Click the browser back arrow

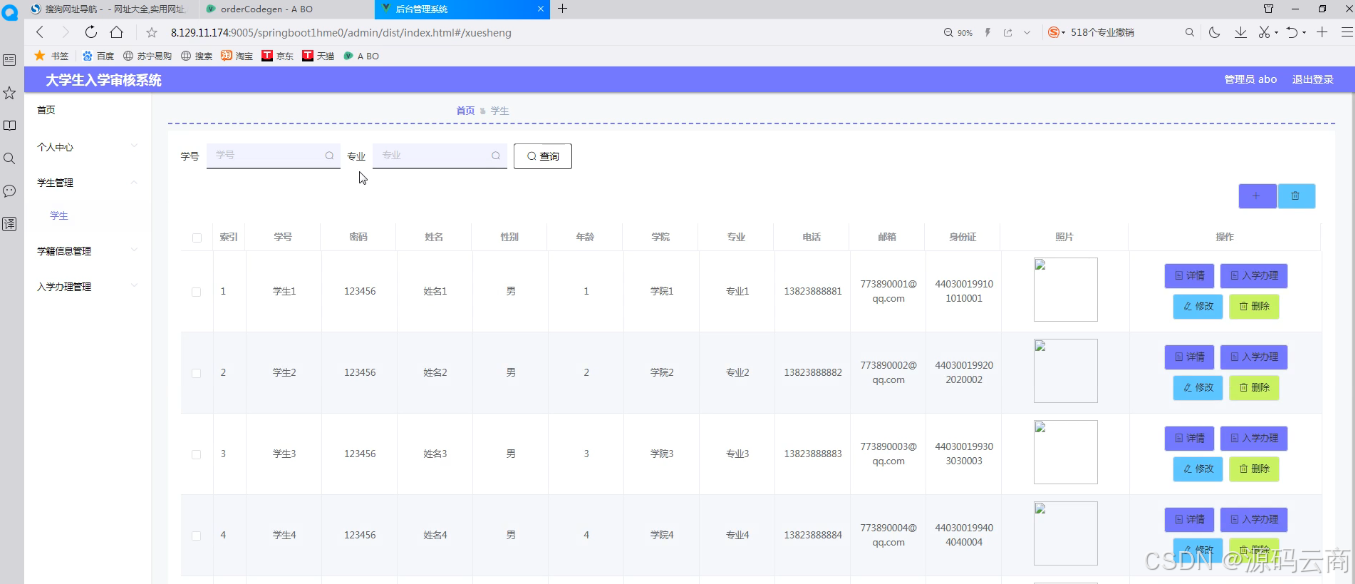(x=40, y=32)
